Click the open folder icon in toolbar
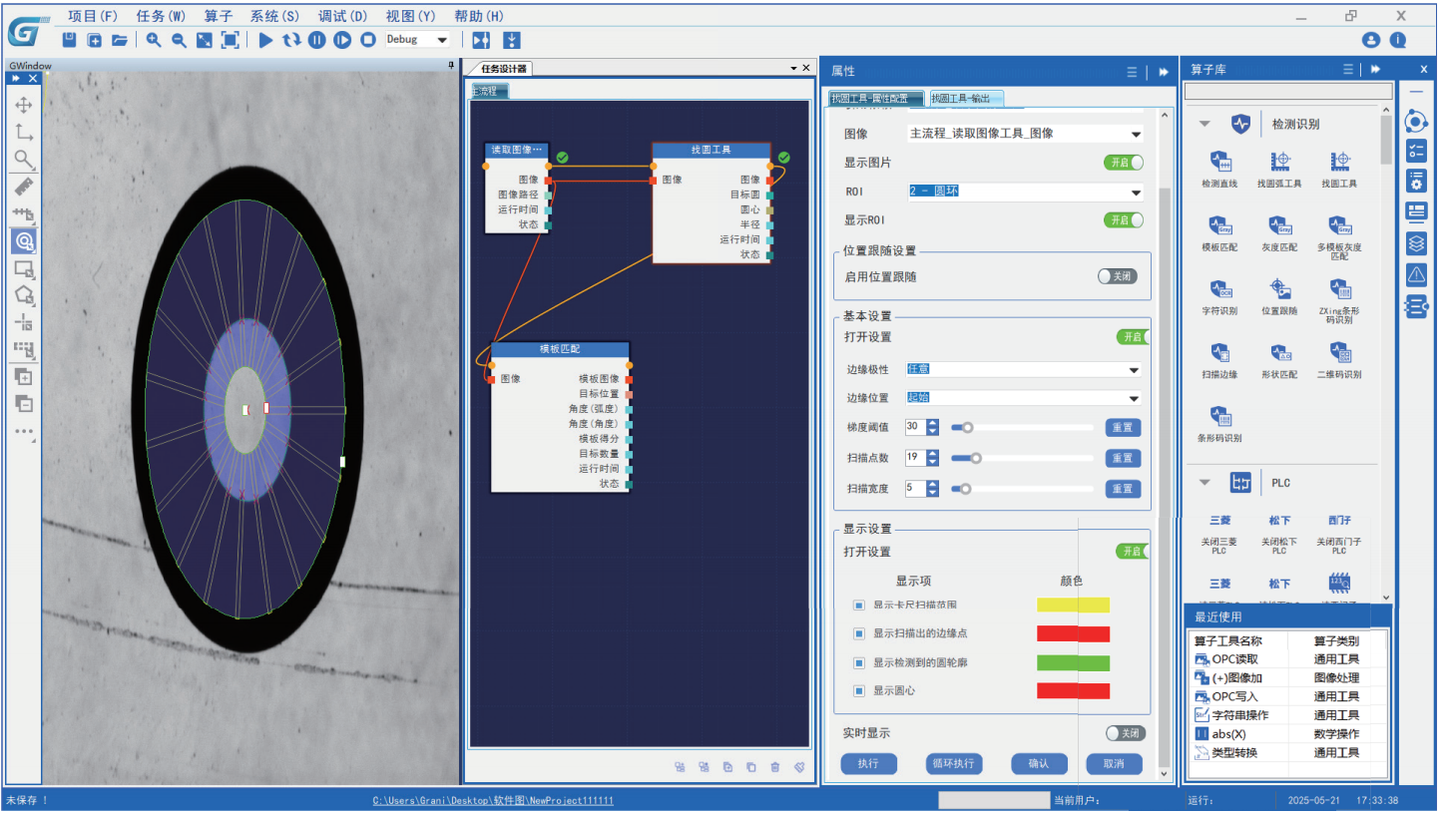This screenshot has width=1440, height=814. (119, 40)
